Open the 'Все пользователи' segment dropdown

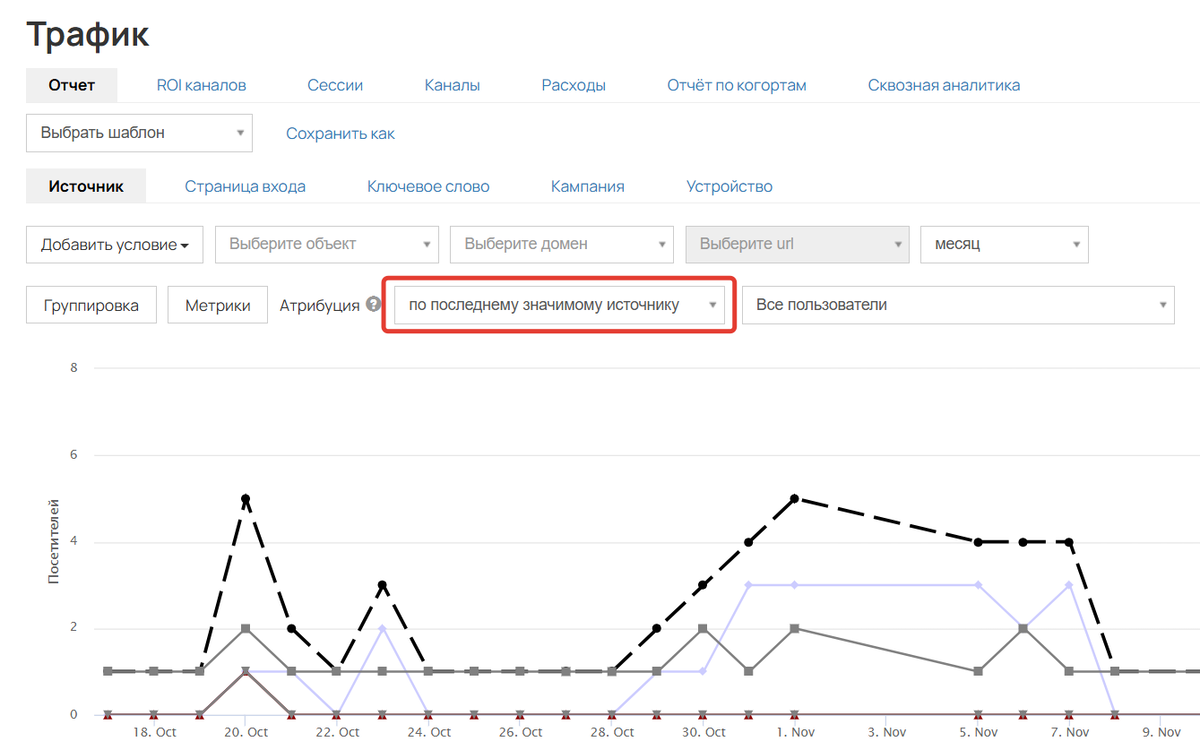(957, 305)
